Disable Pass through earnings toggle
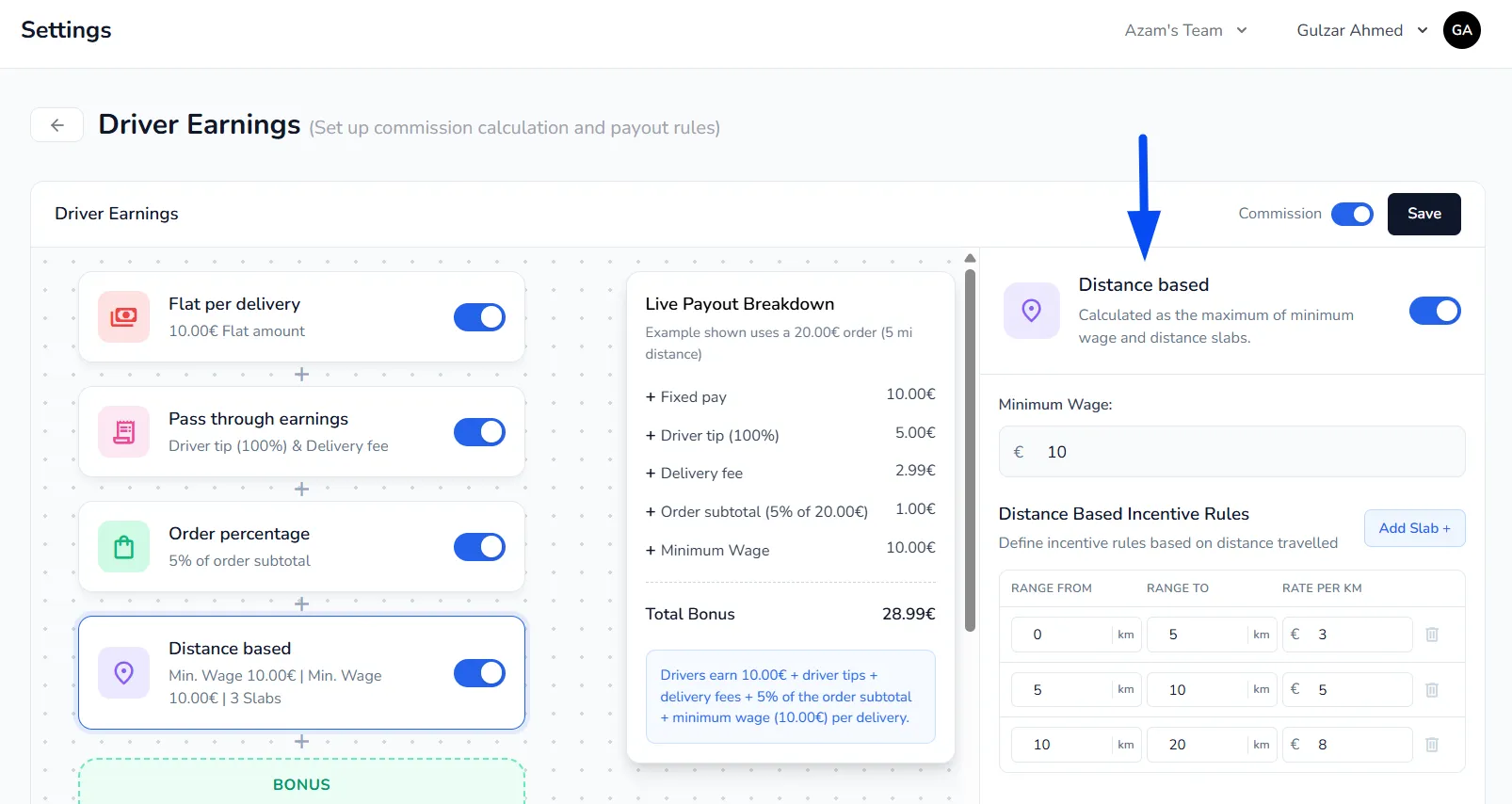This screenshot has width=1512, height=804. (479, 432)
